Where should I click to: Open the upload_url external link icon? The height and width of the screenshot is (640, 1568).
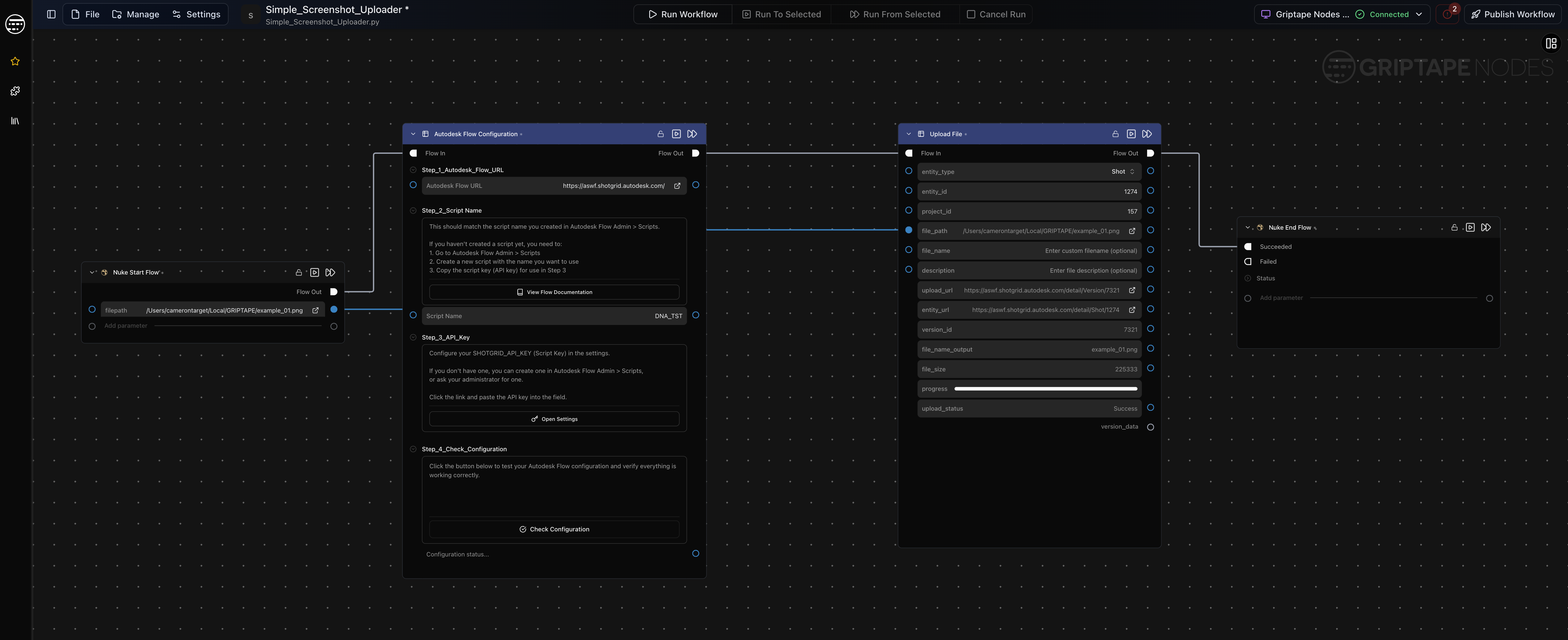coord(1132,291)
